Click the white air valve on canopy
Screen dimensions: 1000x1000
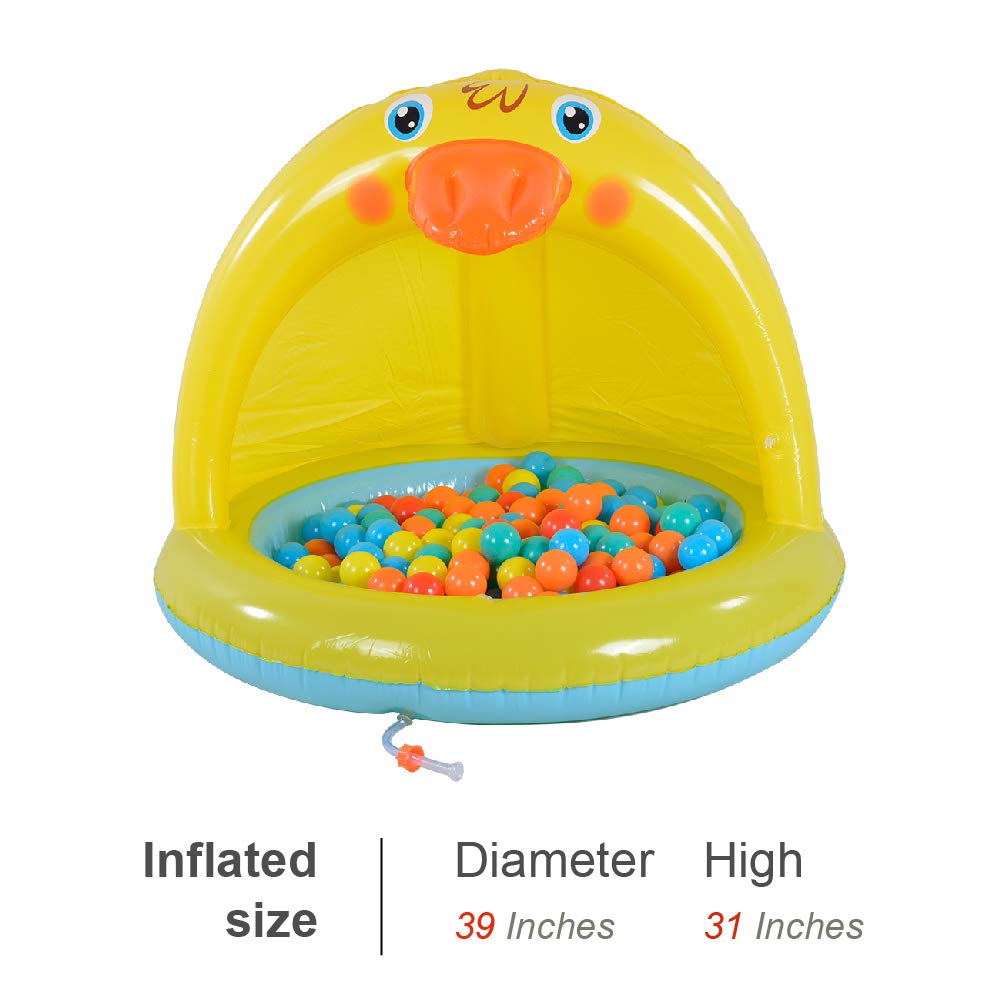pyautogui.click(x=770, y=441)
